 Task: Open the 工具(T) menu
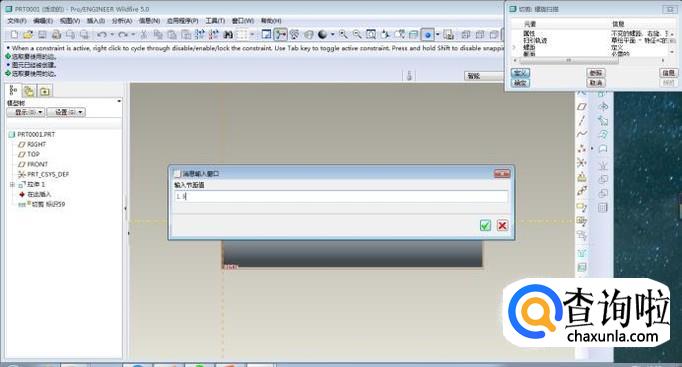tap(215, 20)
